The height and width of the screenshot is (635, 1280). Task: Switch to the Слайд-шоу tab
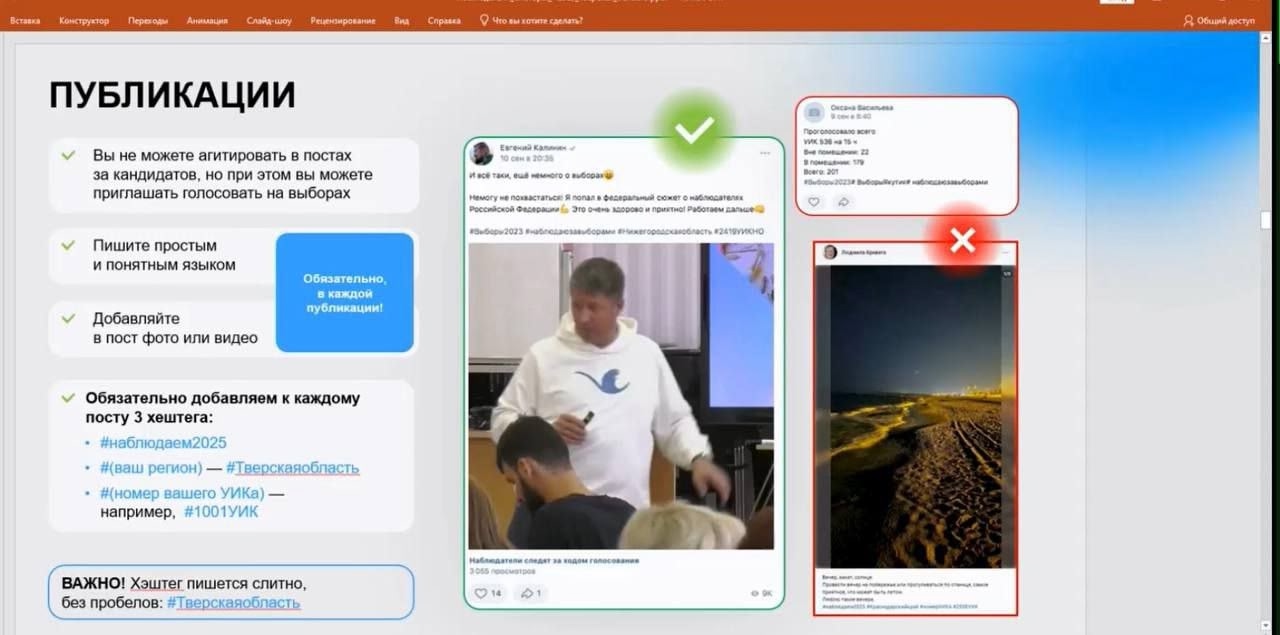269,20
